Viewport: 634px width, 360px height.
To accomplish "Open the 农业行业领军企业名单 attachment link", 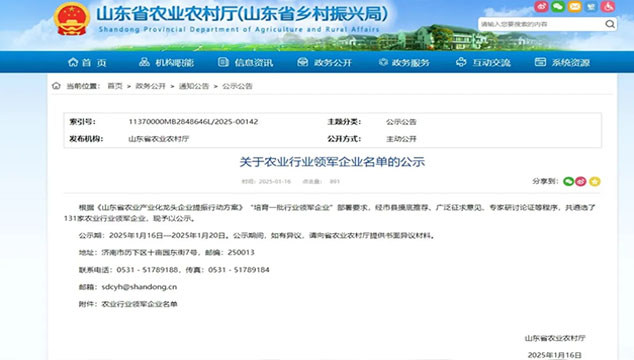I will (139, 304).
